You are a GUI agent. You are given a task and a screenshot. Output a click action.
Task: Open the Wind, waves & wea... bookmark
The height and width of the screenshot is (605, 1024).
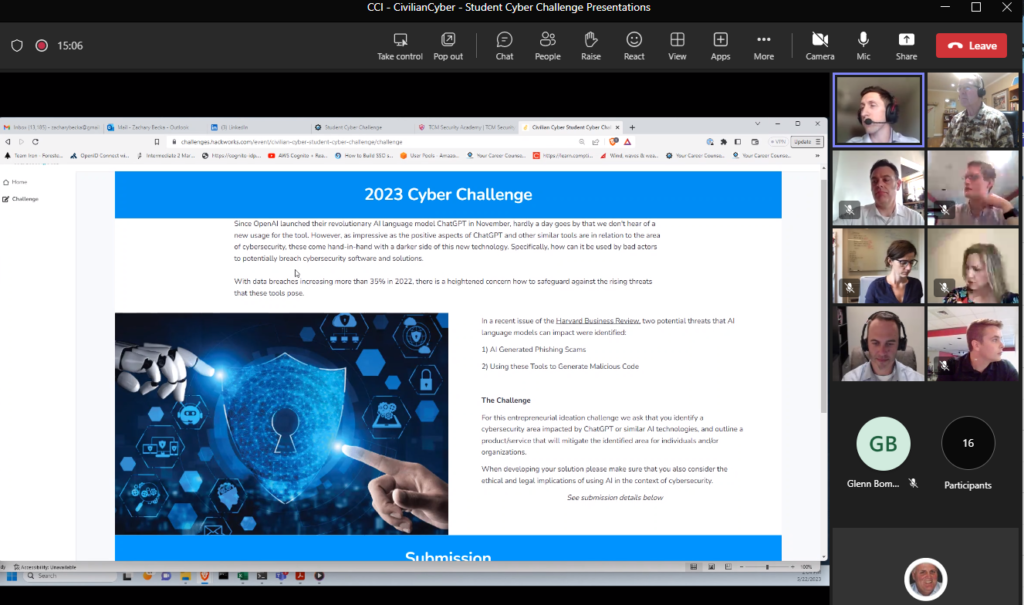(x=629, y=155)
